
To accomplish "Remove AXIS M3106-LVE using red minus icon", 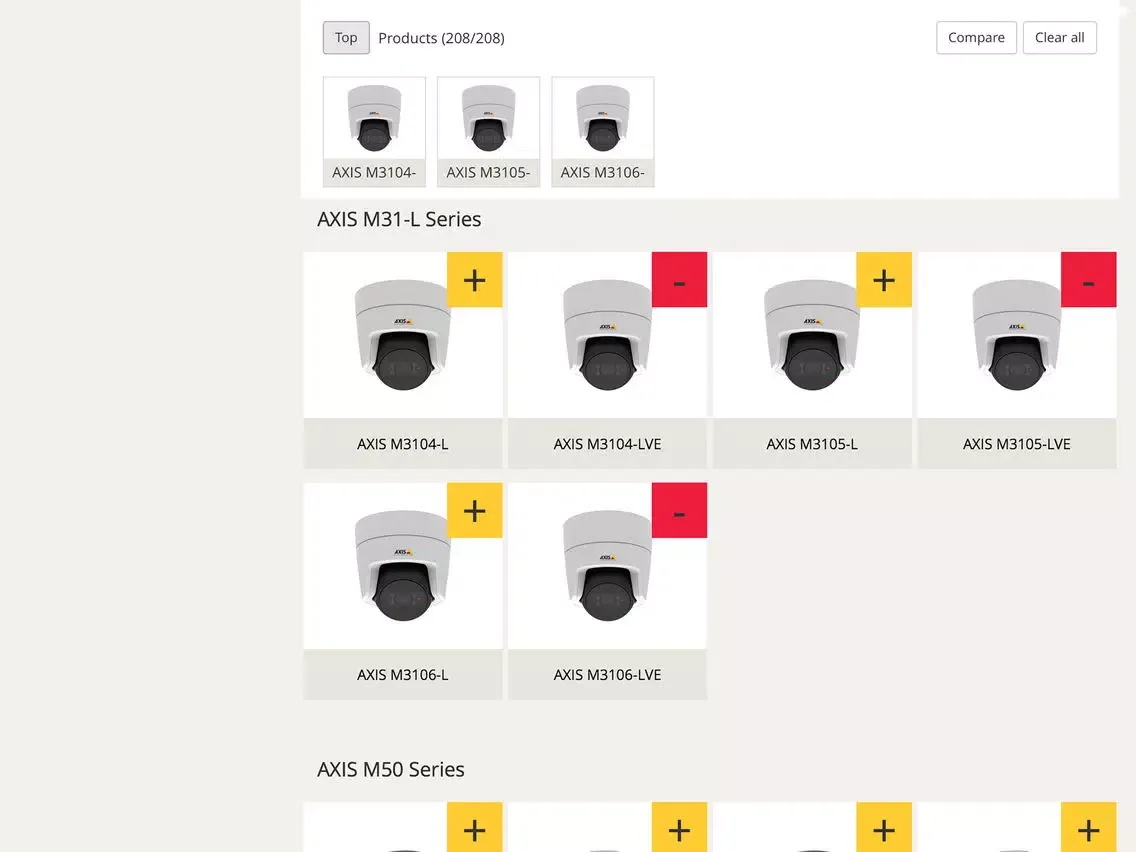I will click(679, 511).
